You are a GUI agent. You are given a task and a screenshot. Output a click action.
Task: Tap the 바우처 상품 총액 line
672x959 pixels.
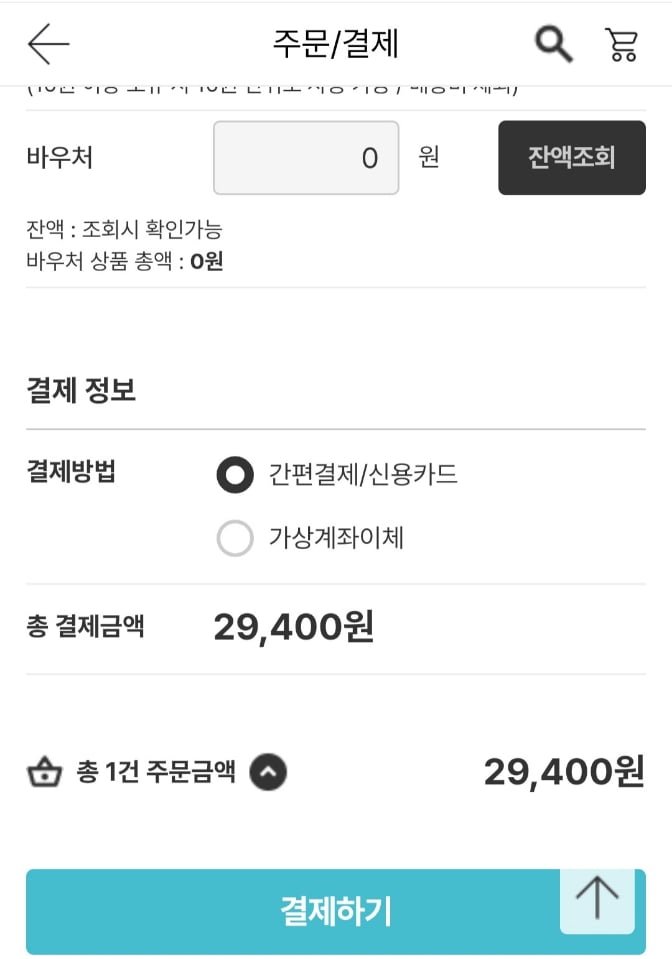coord(125,262)
